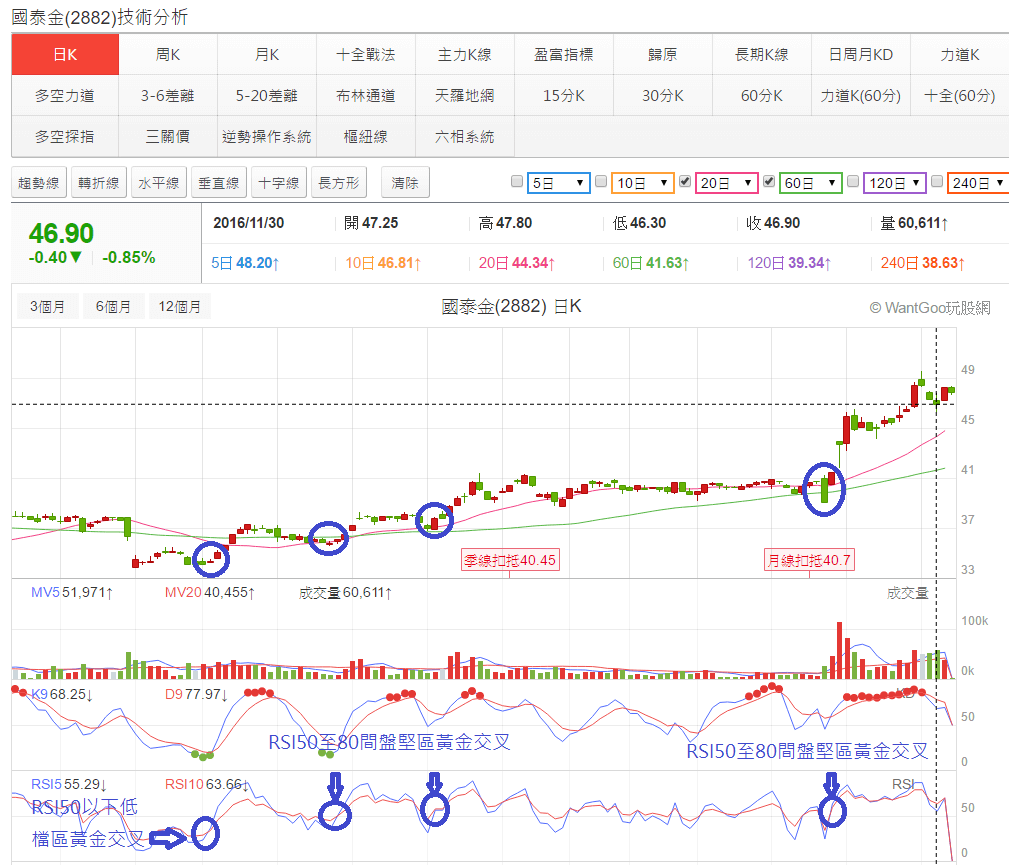Switch to the 60分K intraday tab
Image resolution: width=1009 pixels, height=865 pixels.
761,96
